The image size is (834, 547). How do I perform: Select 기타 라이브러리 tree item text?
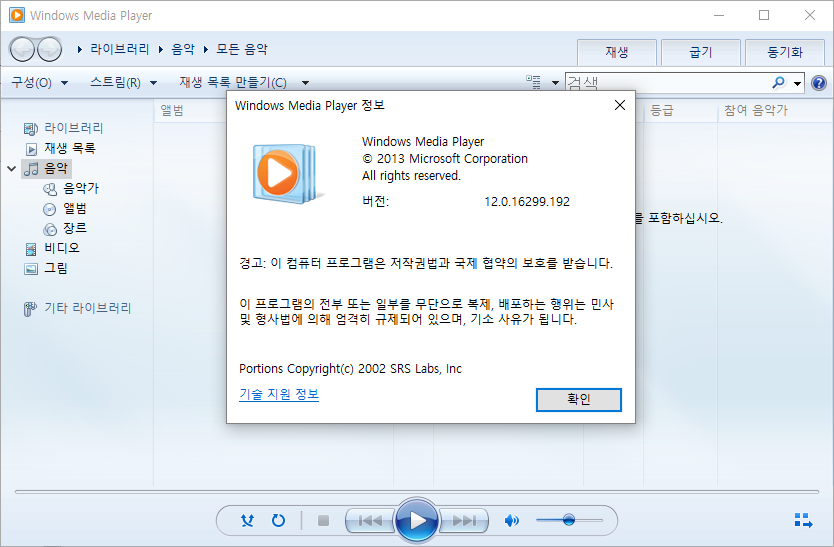pos(88,308)
